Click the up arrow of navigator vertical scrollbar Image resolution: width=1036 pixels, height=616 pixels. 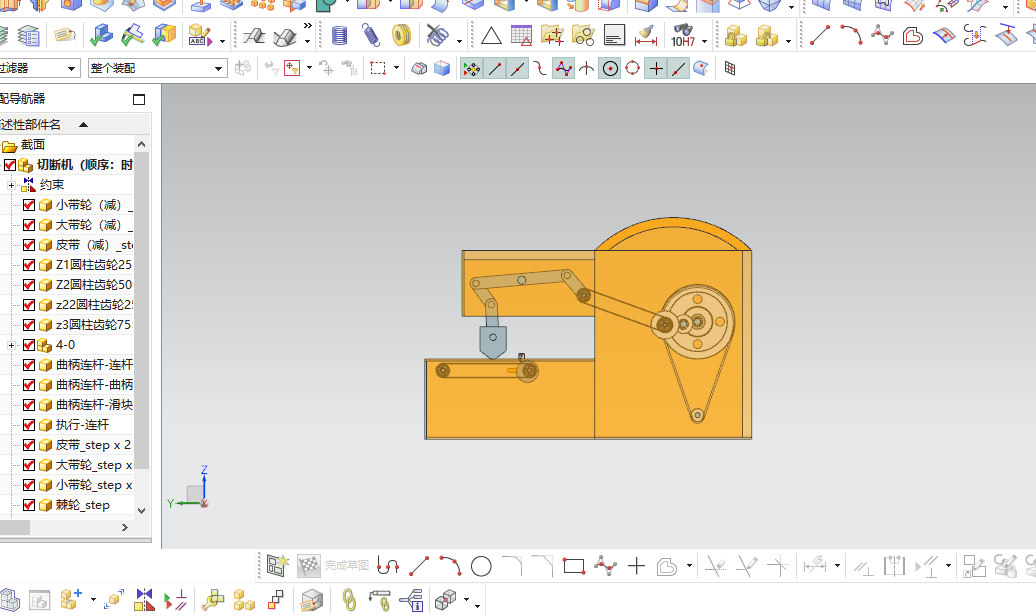(x=141, y=144)
